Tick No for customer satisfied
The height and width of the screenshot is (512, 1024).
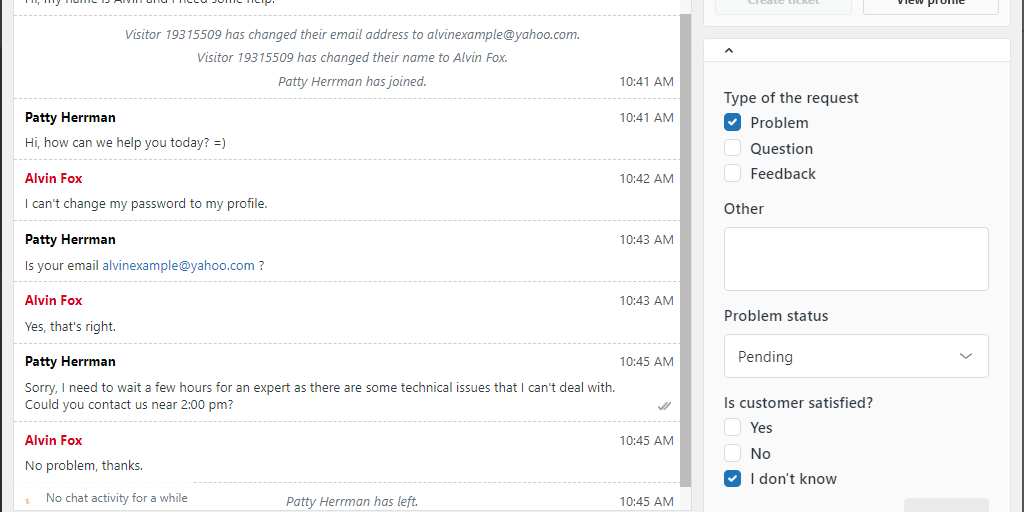pos(732,453)
